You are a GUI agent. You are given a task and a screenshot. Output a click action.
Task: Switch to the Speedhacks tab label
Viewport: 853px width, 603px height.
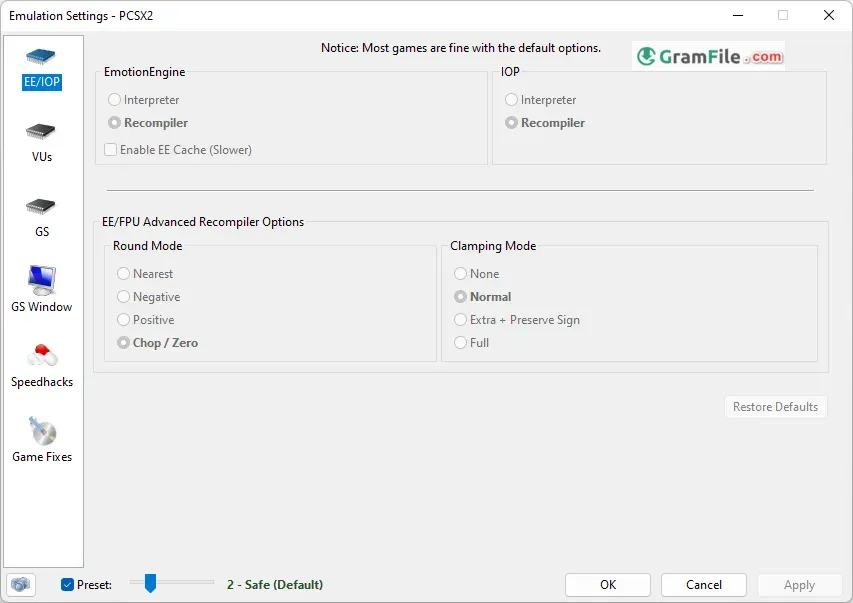point(42,382)
